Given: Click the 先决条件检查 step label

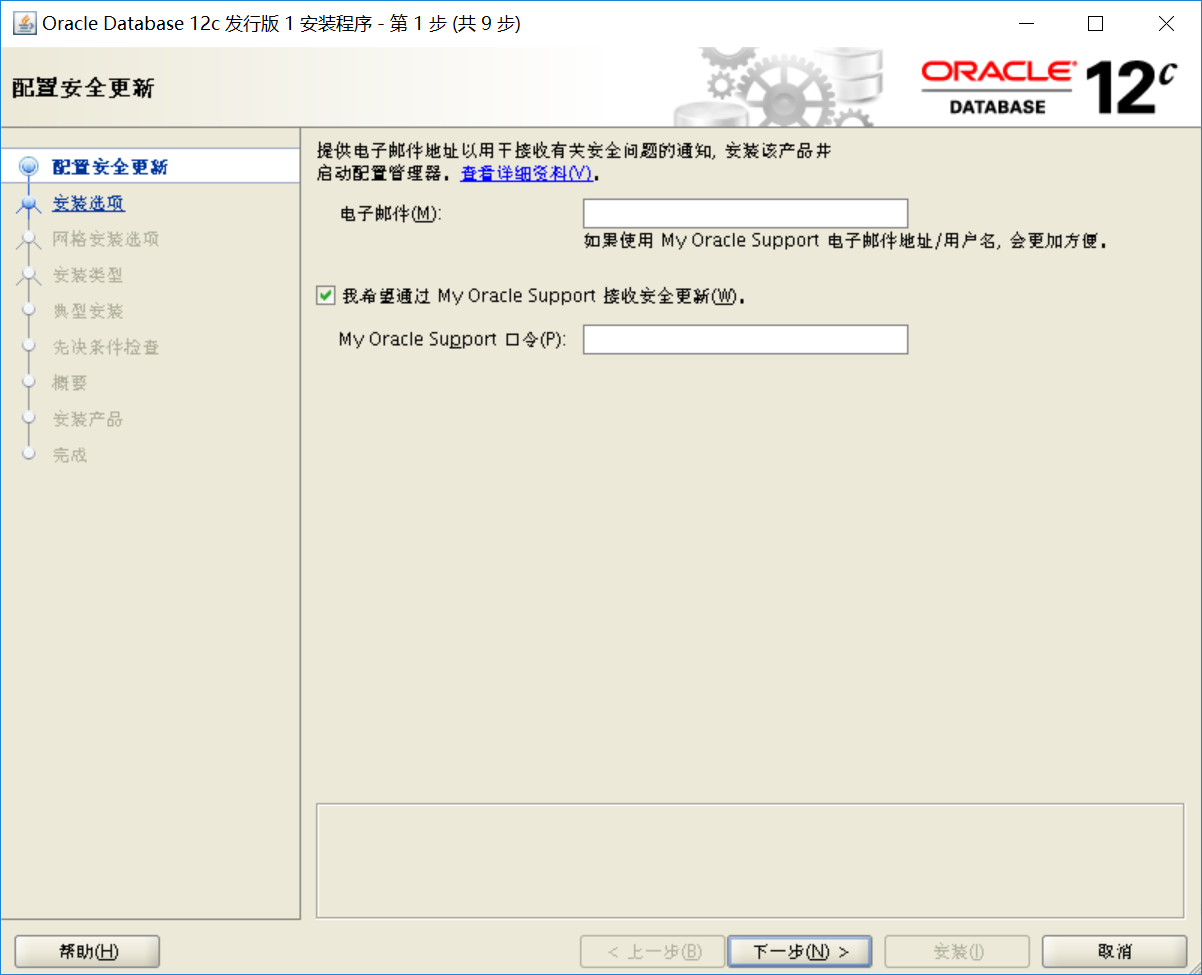Looking at the screenshot, I should click(x=106, y=347).
